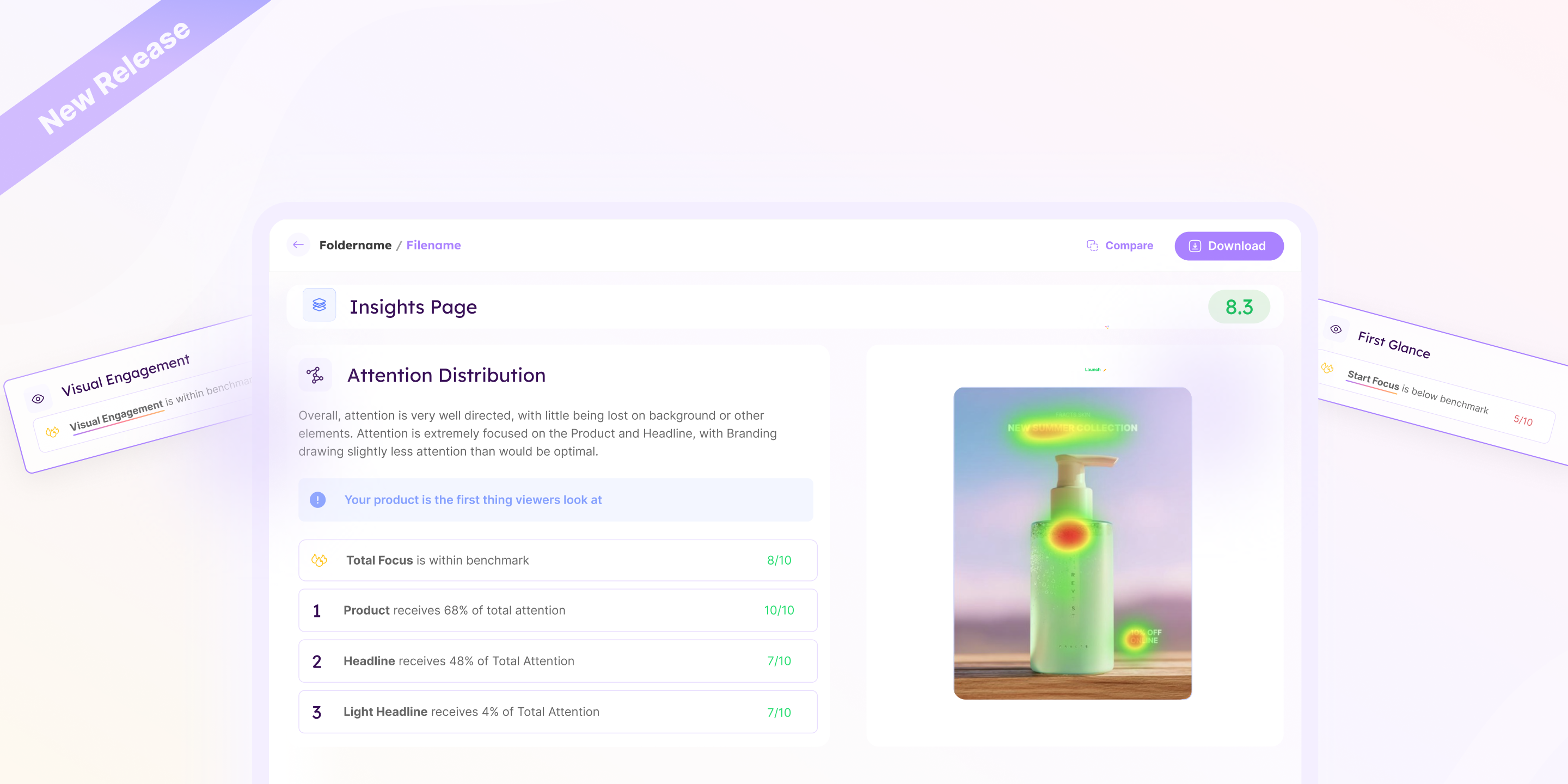The image size is (1568, 784).
Task: Click the 8.3 overall score badge
Action: click(x=1239, y=307)
